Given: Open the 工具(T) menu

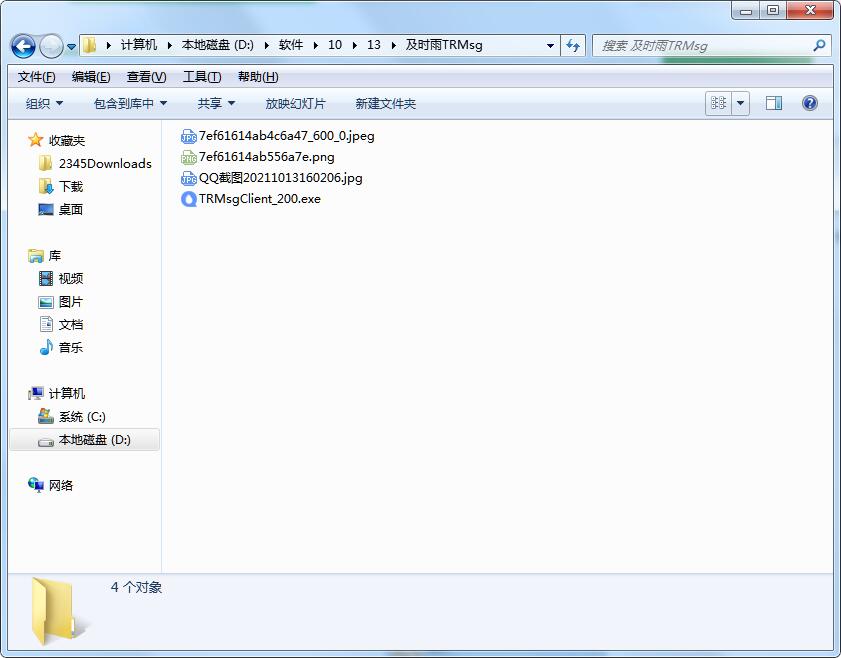Looking at the screenshot, I should point(202,77).
